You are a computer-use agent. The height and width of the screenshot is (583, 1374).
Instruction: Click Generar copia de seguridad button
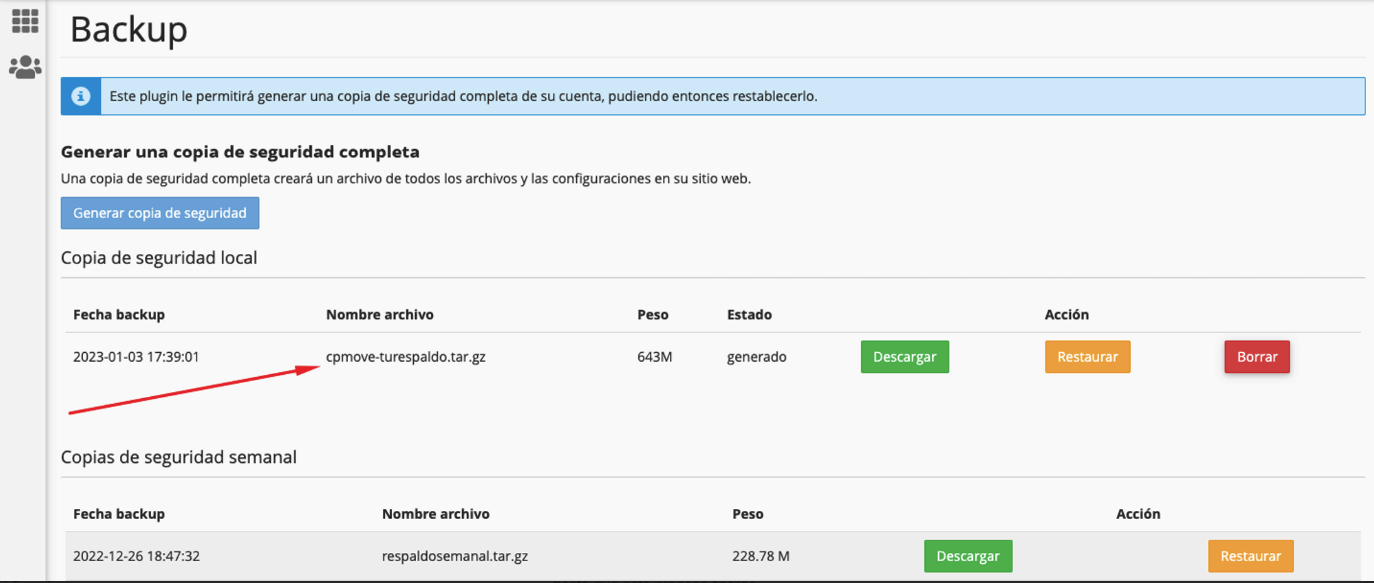[160, 213]
